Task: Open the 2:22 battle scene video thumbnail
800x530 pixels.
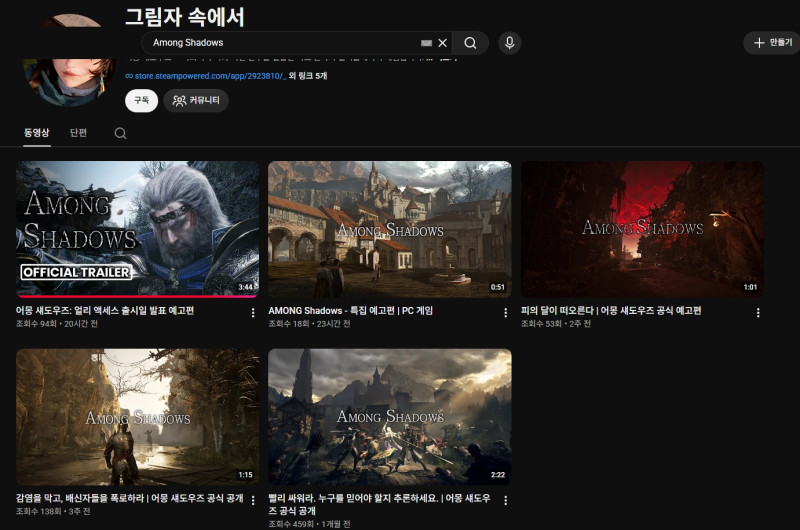Action: tap(390, 417)
